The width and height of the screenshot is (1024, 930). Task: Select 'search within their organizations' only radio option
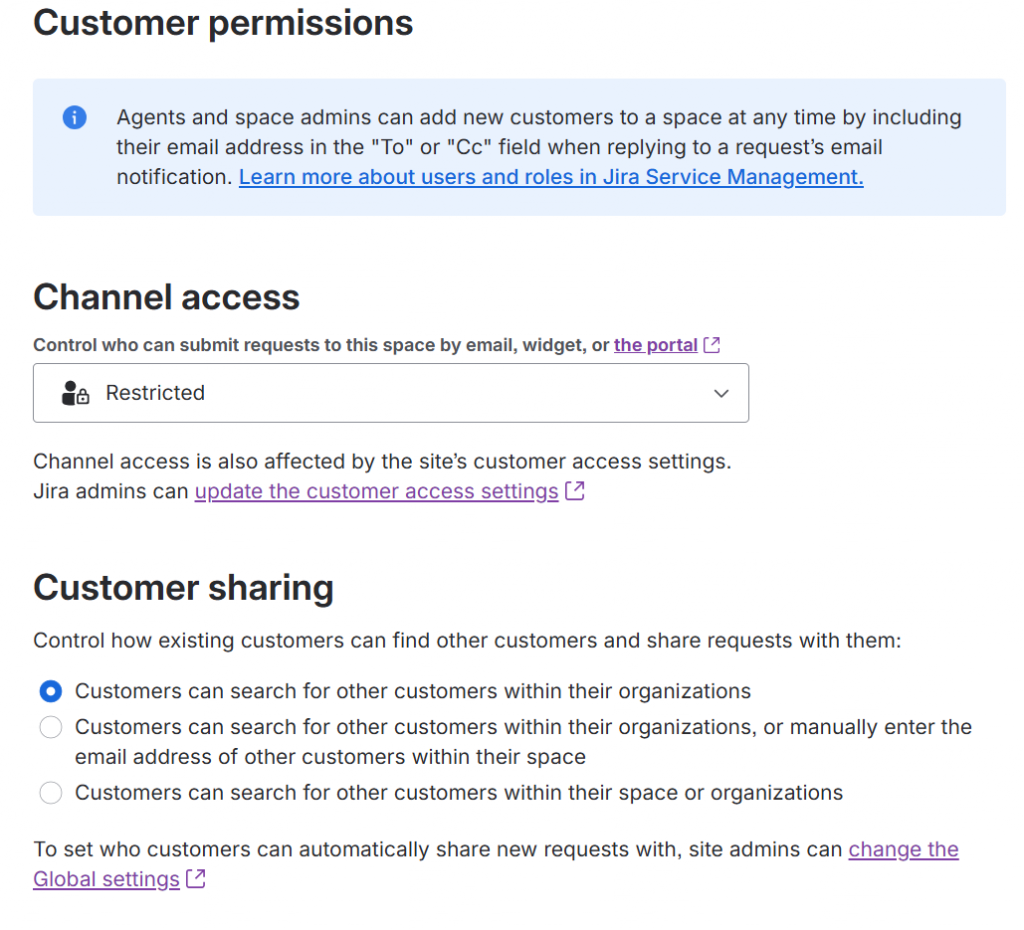click(x=51, y=691)
